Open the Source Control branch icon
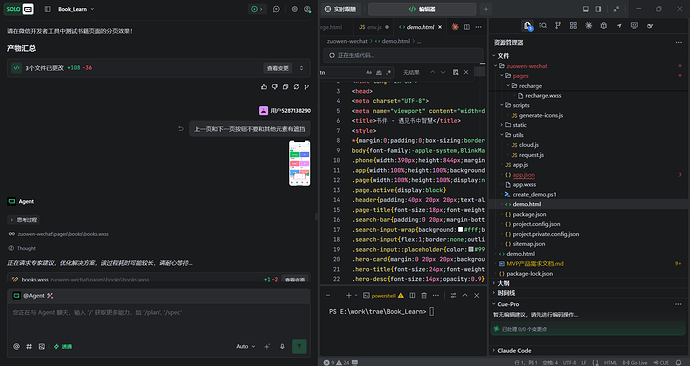Image resolution: width=690 pixels, height=366 pixels. (x=558, y=26)
